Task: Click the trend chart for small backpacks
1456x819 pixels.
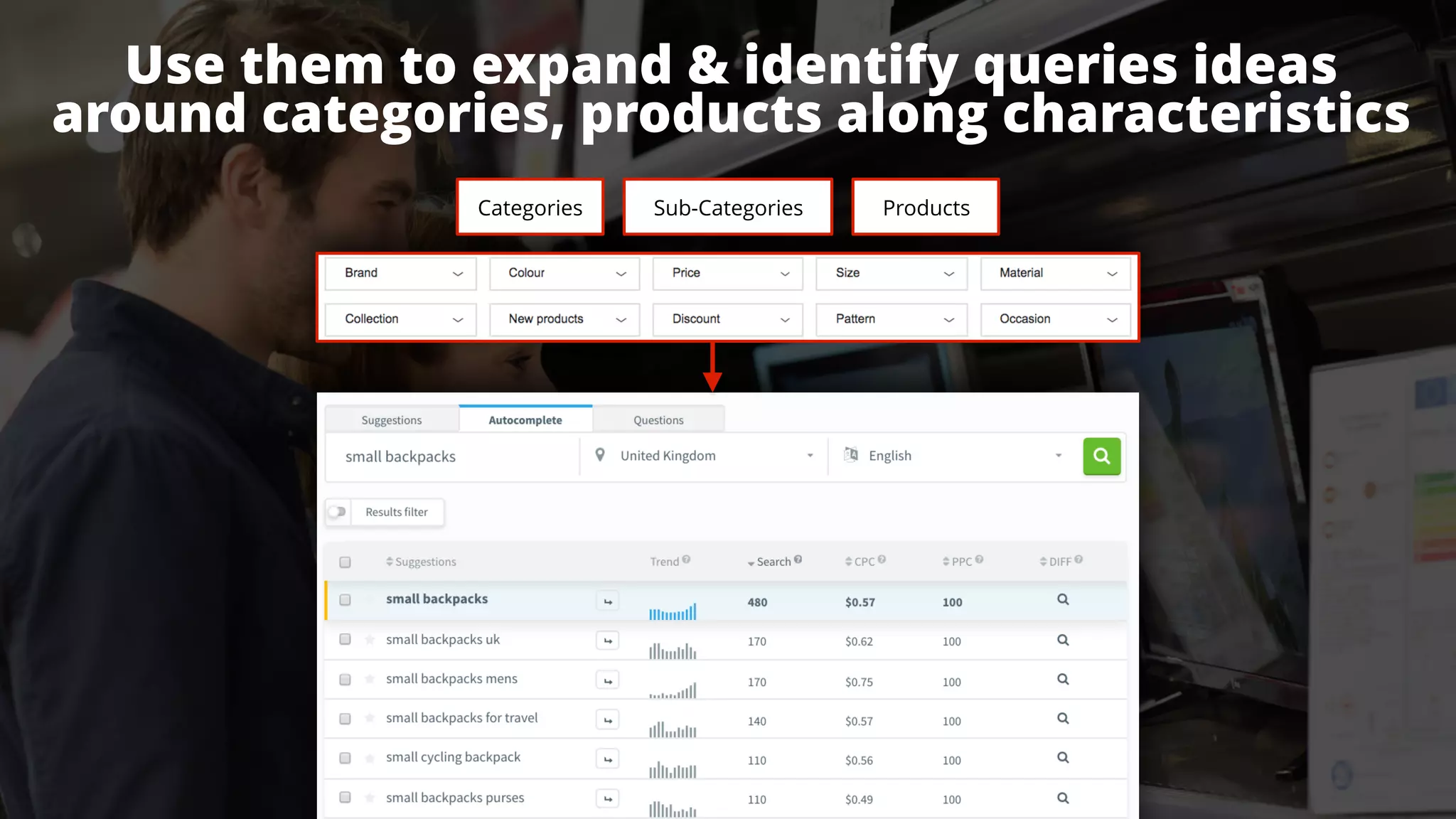Action: tap(673, 611)
